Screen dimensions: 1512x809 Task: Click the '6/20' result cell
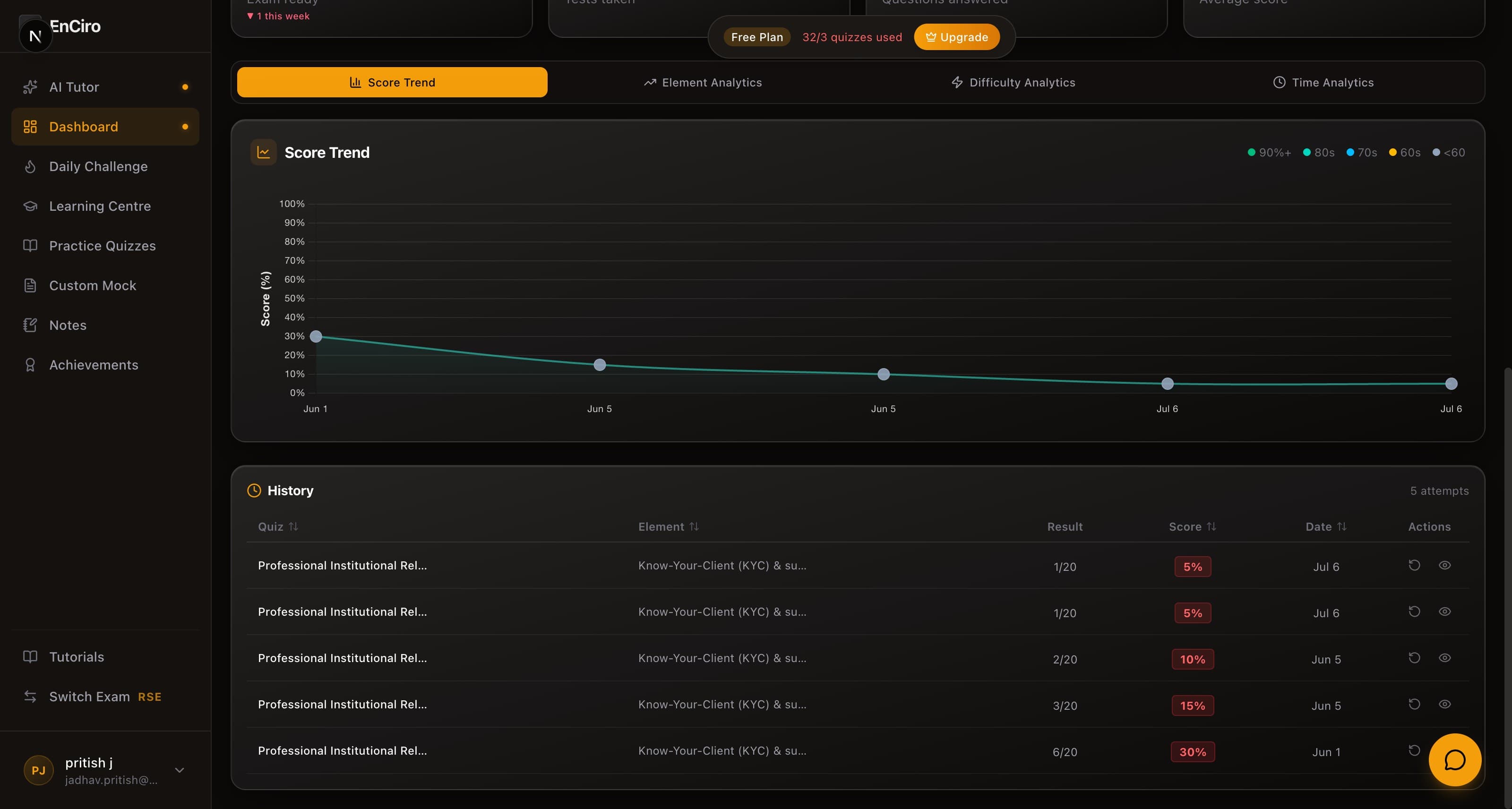tap(1065, 752)
